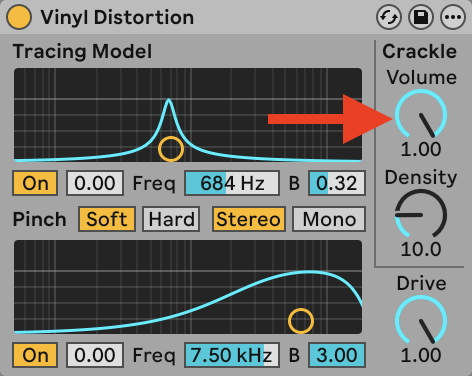Viewport: 472px width, 376px height.
Task: Click the Tracing Model section label
Action: click(x=82, y=52)
